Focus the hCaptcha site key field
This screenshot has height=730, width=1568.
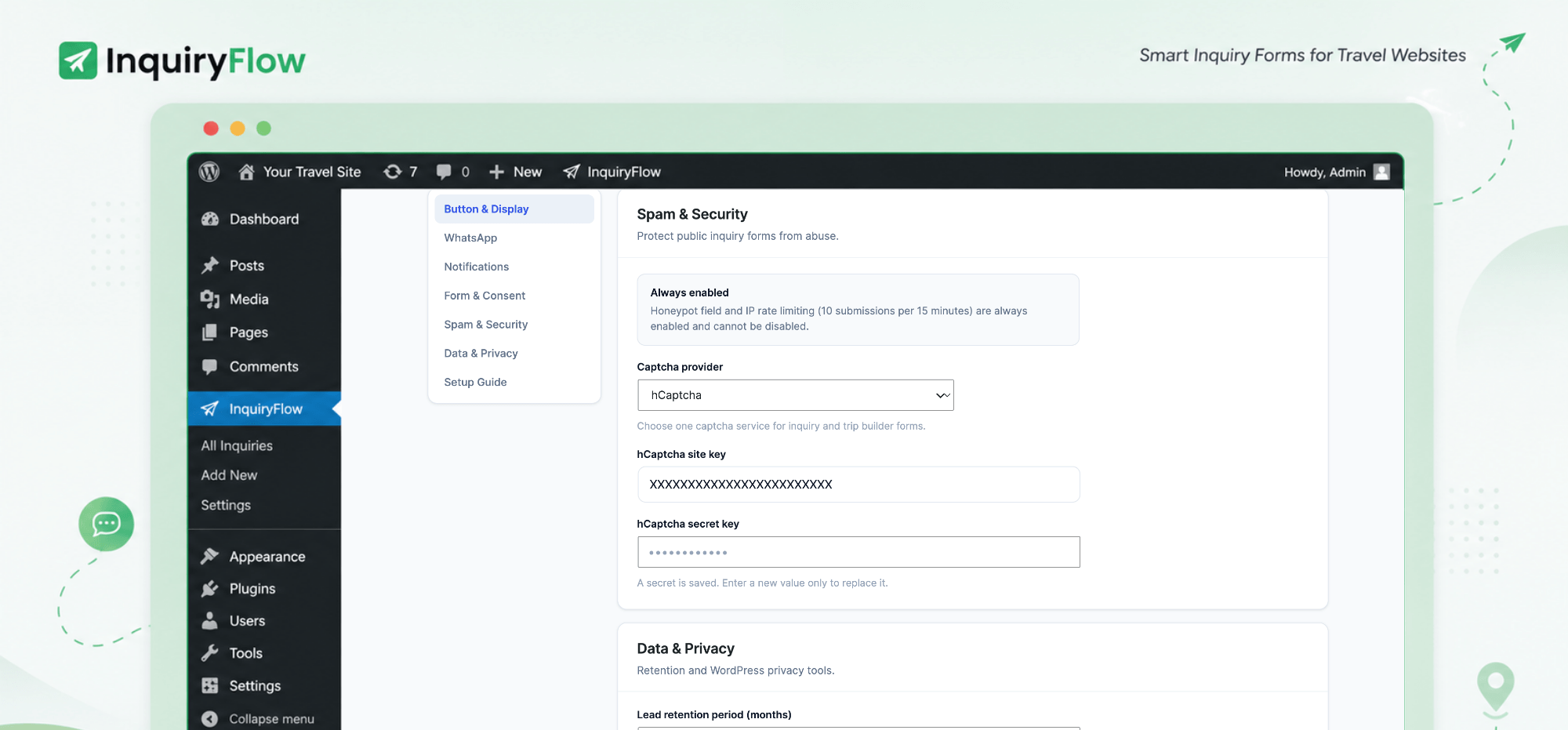(x=858, y=485)
